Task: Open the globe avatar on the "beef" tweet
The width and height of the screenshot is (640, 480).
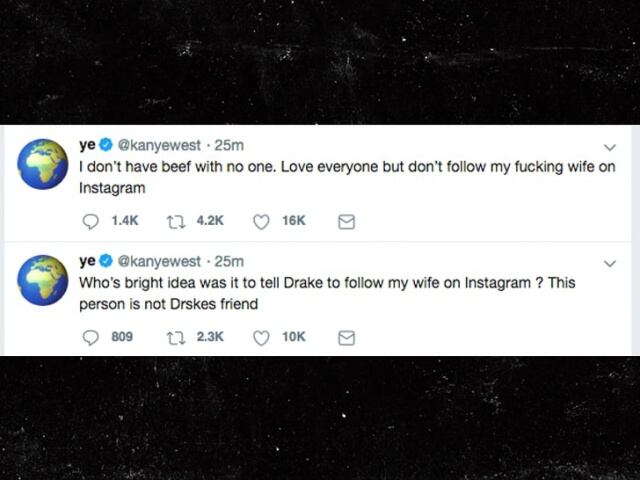Action: pos(43,165)
